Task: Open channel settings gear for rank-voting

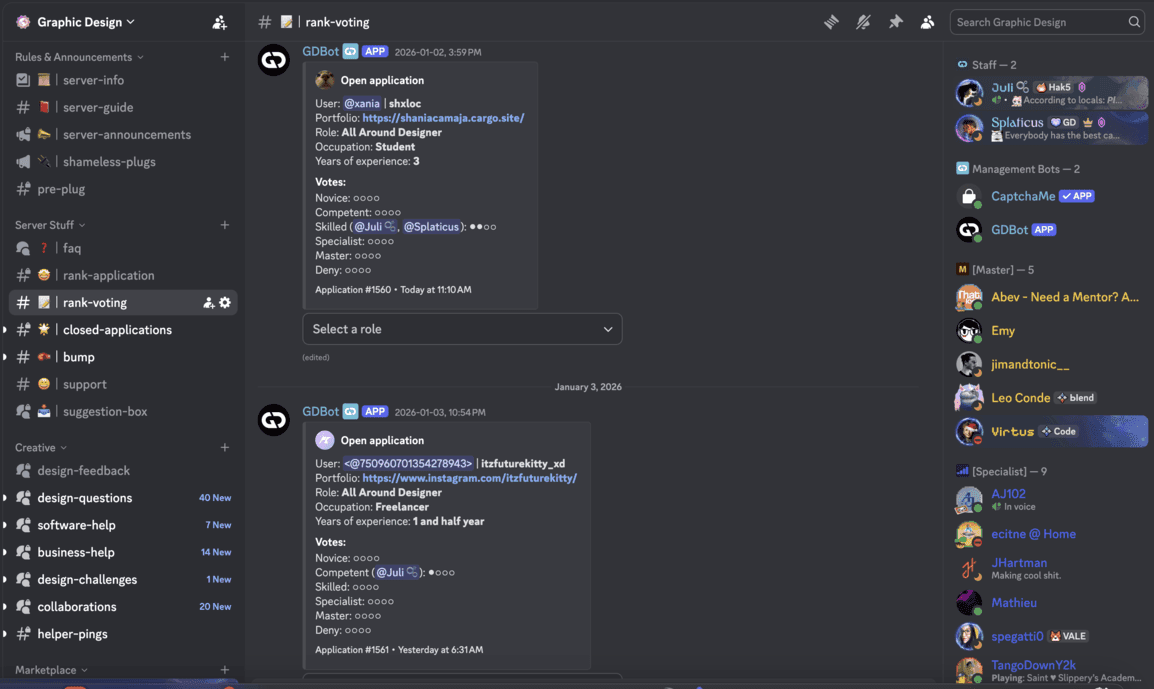Action: (x=224, y=301)
